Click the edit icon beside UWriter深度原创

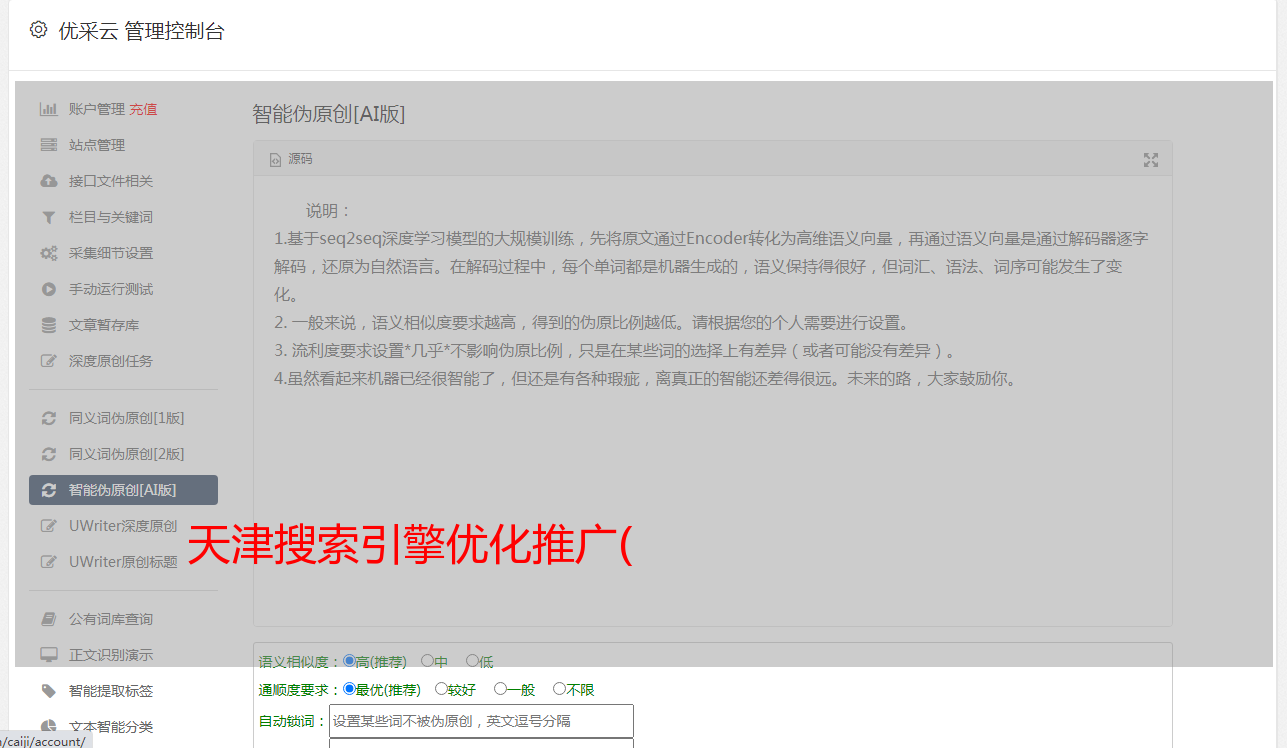tap(48, 526)
